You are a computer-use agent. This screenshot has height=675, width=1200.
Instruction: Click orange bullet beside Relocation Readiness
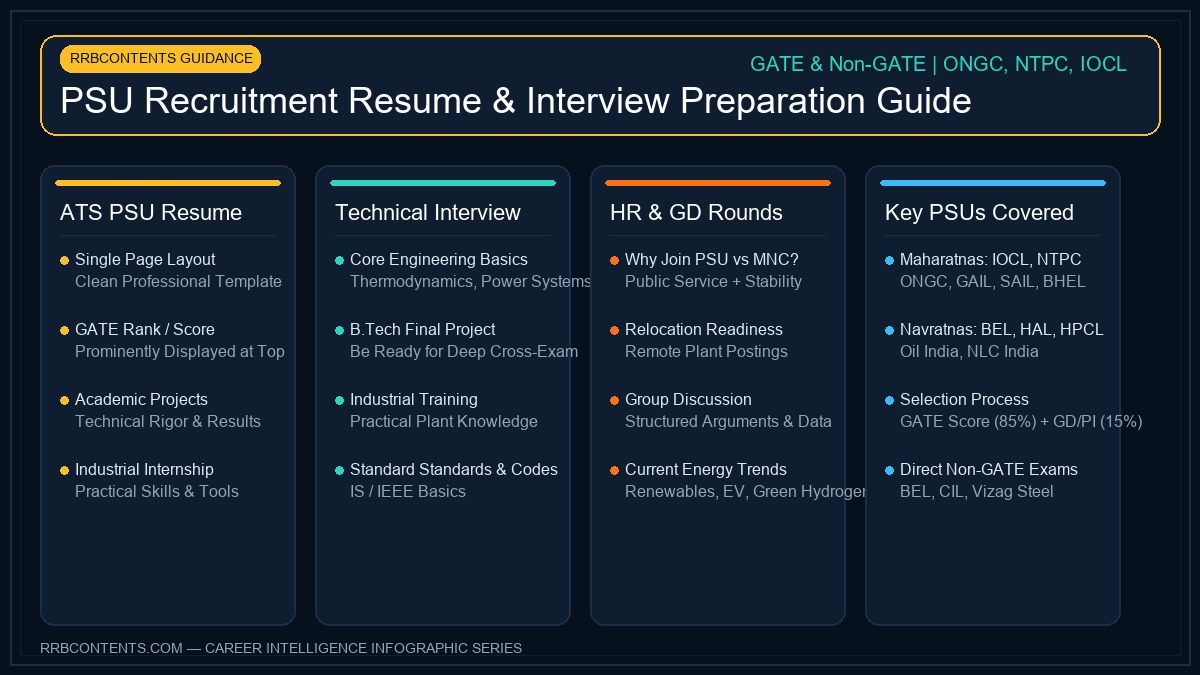click(614, 330)
